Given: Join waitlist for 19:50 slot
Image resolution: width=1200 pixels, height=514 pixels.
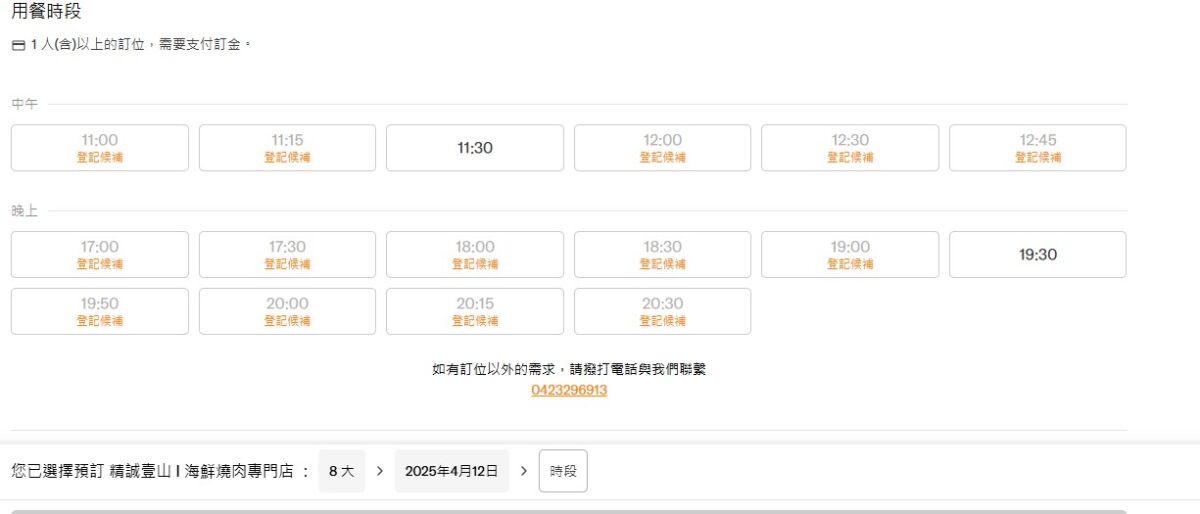Looking at the screenshot, I should [100, 312].
